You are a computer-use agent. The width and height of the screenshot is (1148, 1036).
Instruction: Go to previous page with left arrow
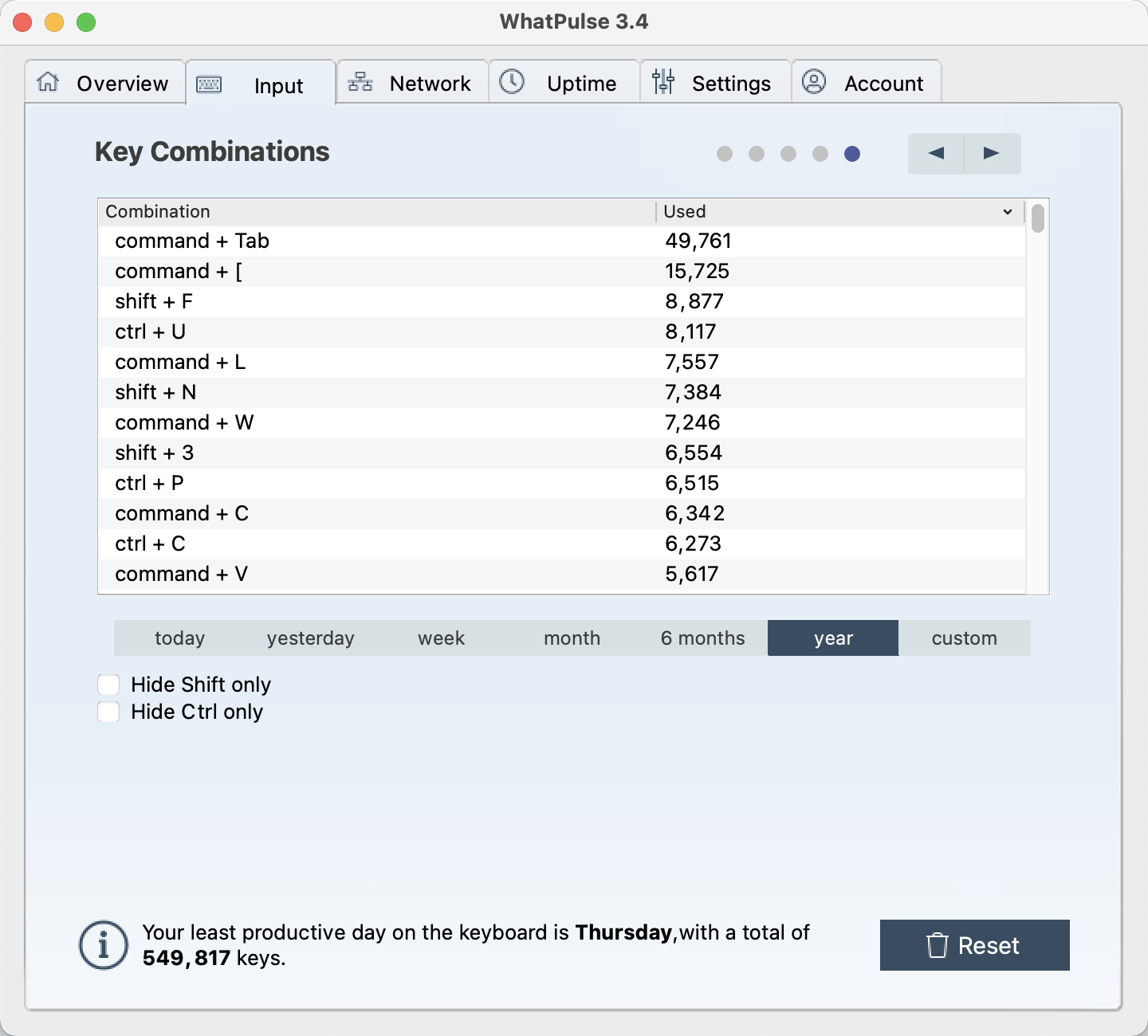[x=936, y=153]
